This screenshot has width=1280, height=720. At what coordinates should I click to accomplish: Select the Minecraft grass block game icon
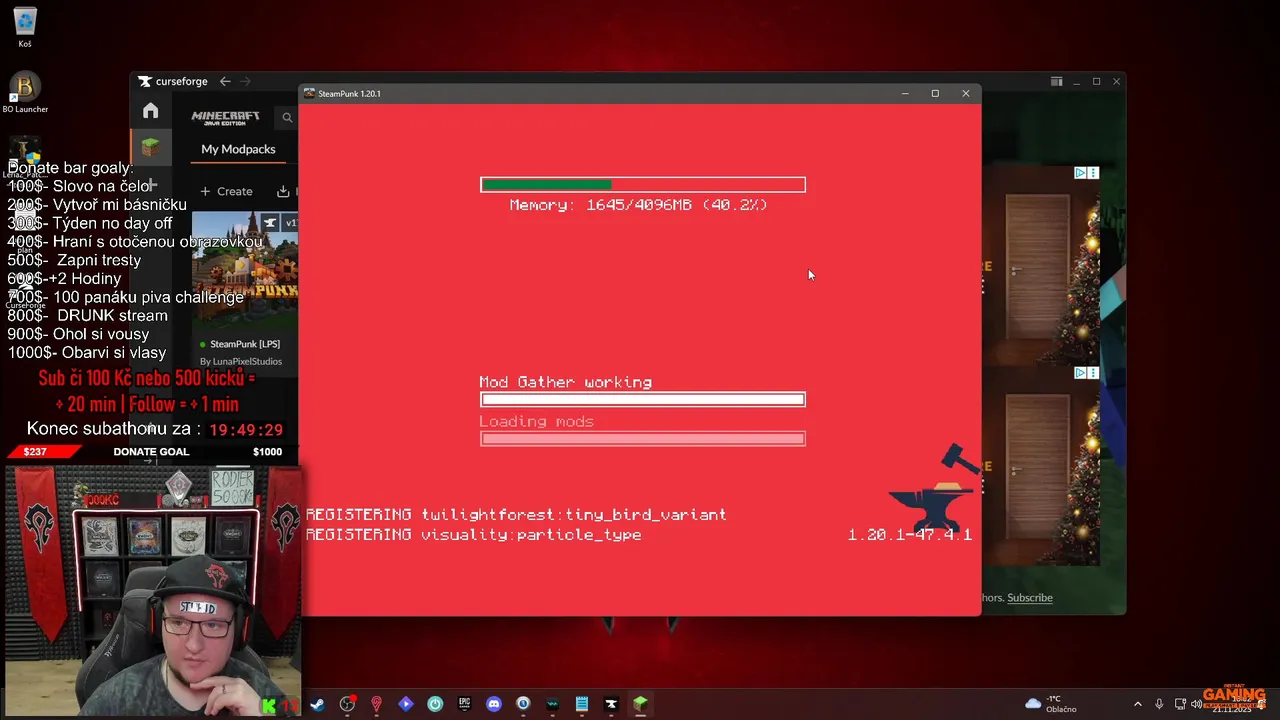tap(150, 148)
